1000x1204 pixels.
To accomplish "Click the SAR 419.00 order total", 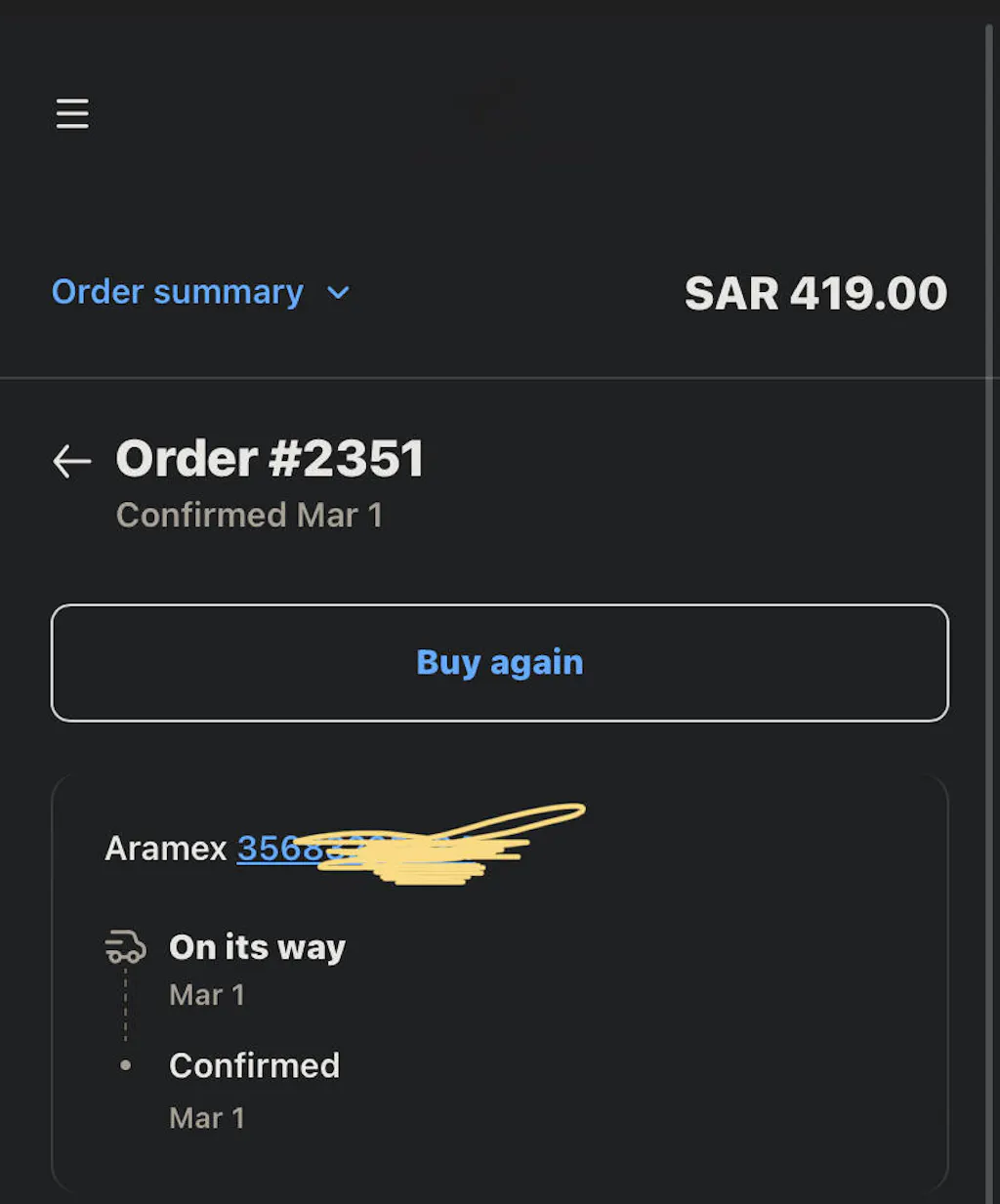I will [815, 294].
